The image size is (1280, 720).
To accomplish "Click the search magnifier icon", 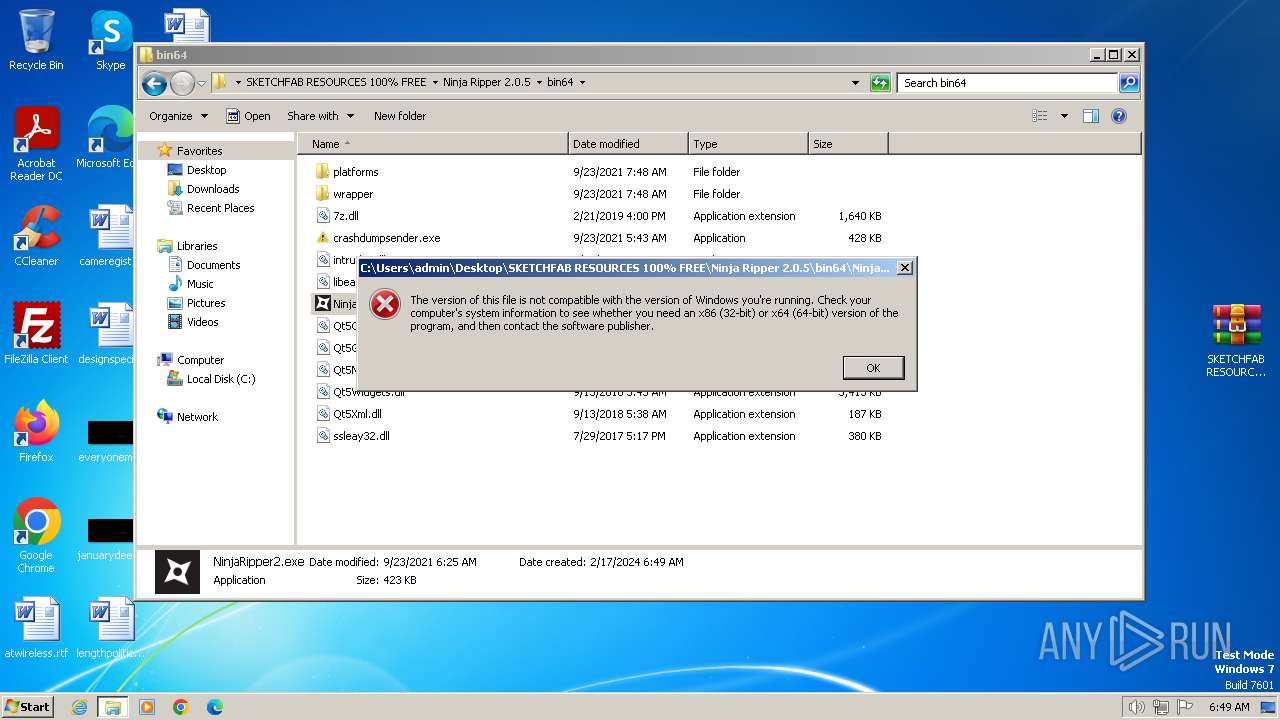I will 1128,83.
